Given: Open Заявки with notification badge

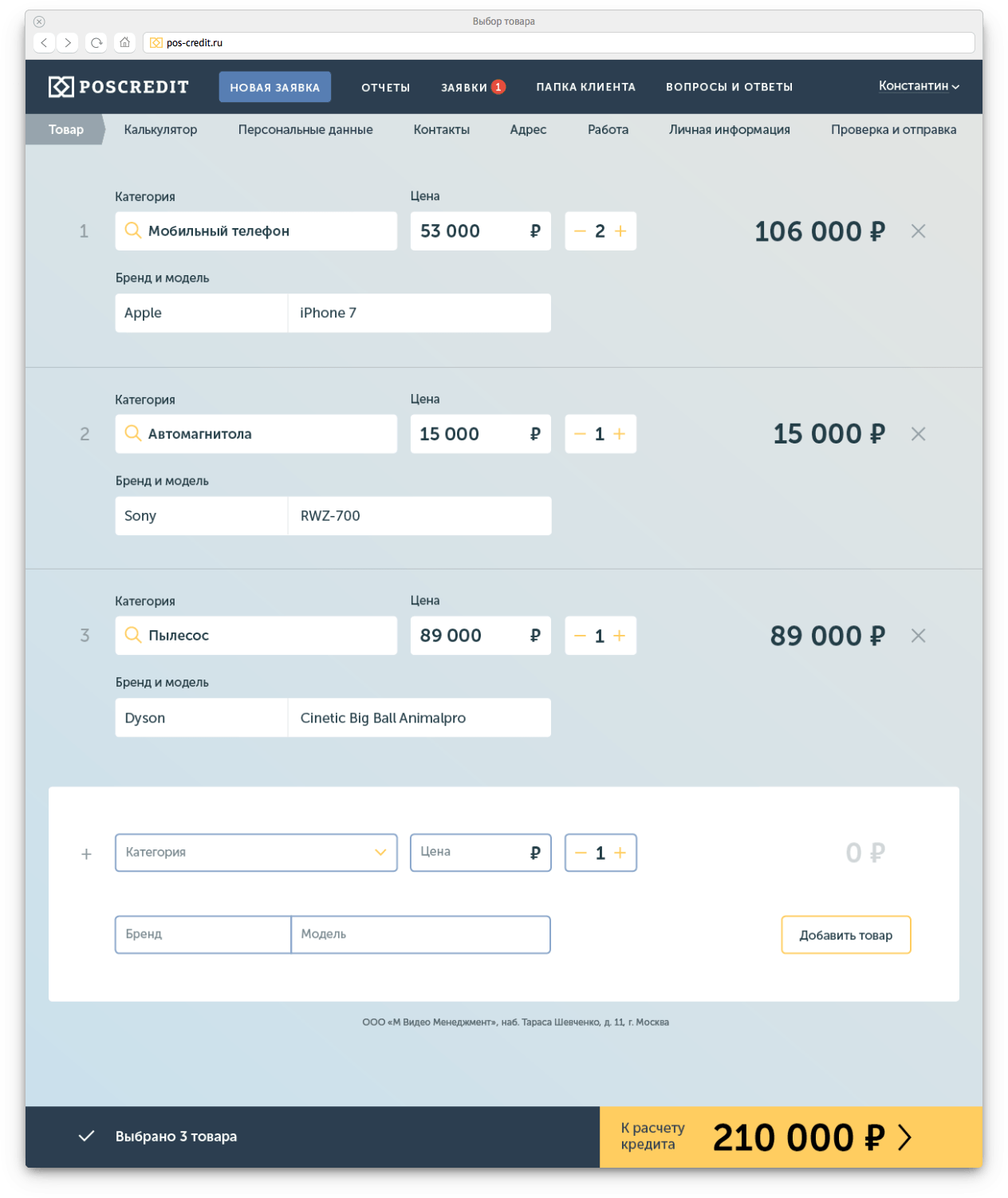Looking at the screenshot, I should [x=472, y=88].
